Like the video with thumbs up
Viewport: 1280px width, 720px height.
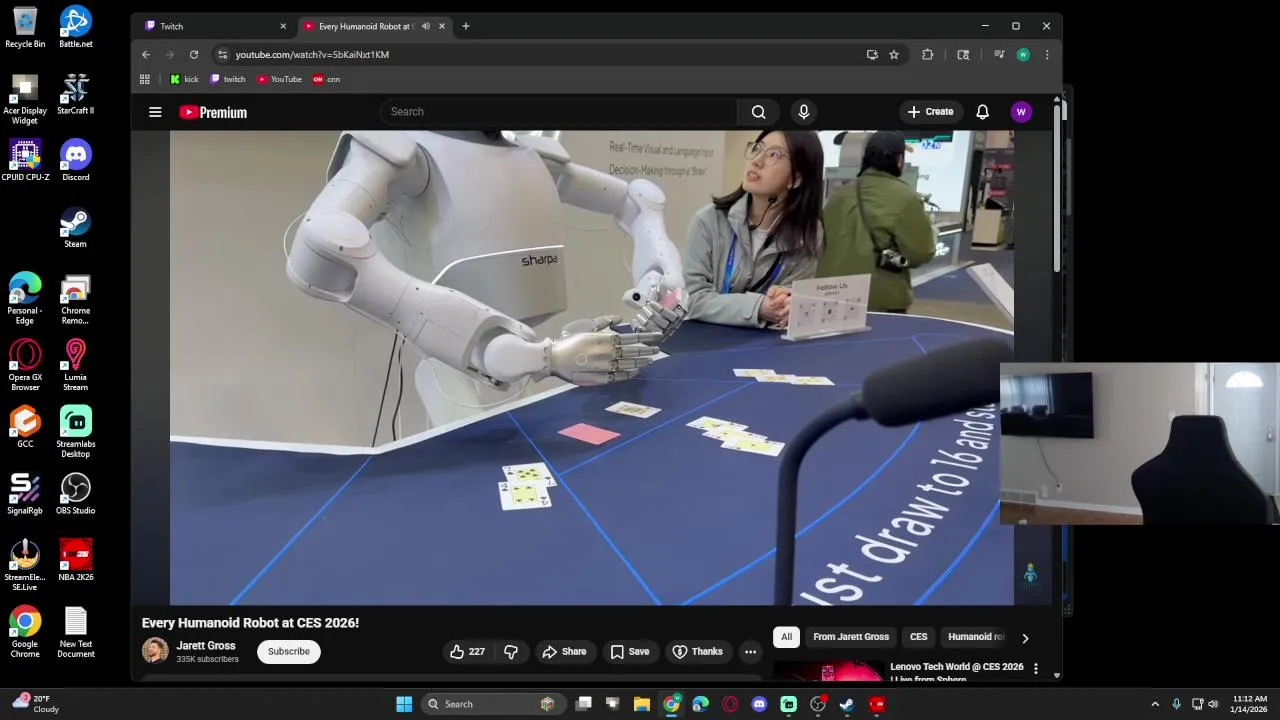pyautogui.click(x=467, y=652)
